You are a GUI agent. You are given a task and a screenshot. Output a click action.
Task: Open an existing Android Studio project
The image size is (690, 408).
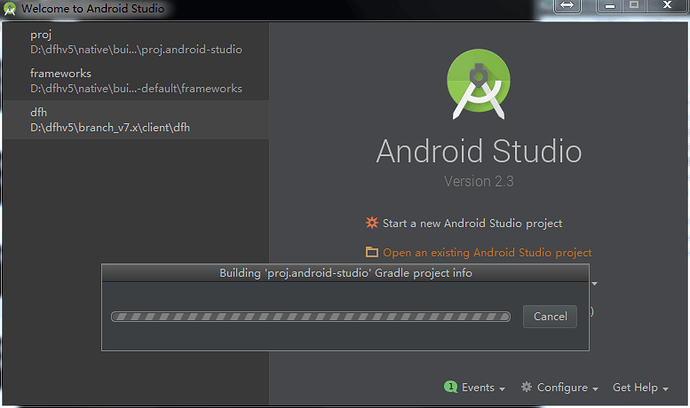pos(487,253)
